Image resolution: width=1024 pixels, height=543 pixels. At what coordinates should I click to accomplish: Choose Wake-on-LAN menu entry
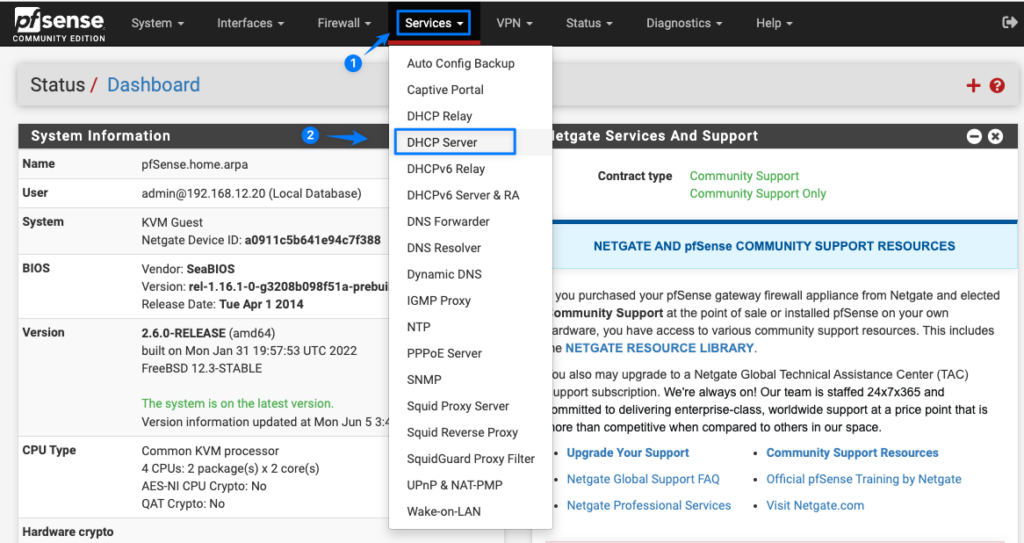coord(470,512)
